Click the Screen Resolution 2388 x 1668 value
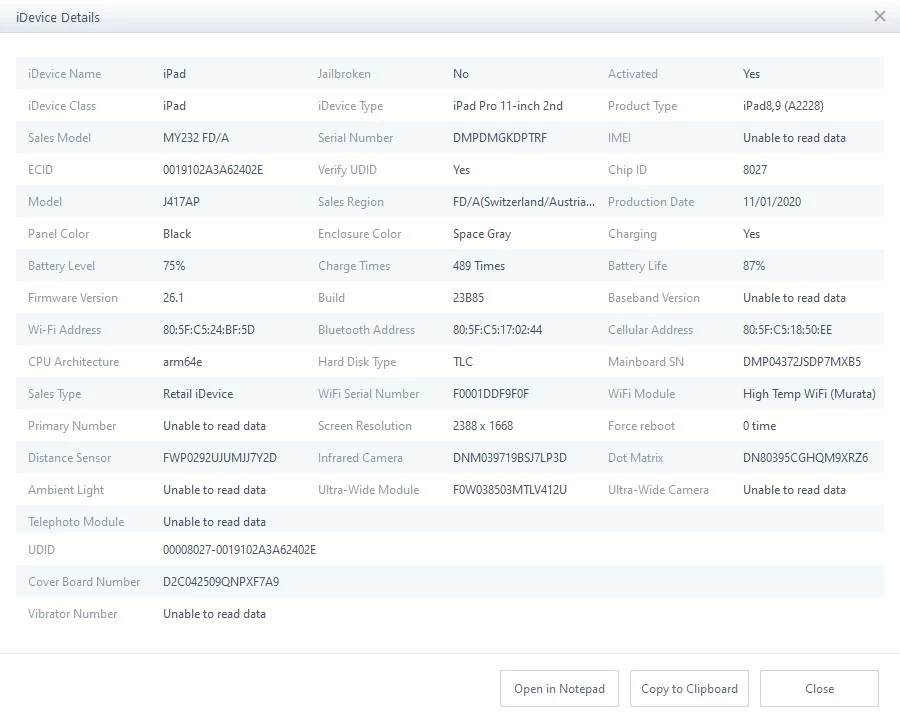 (x=483, y=426)
